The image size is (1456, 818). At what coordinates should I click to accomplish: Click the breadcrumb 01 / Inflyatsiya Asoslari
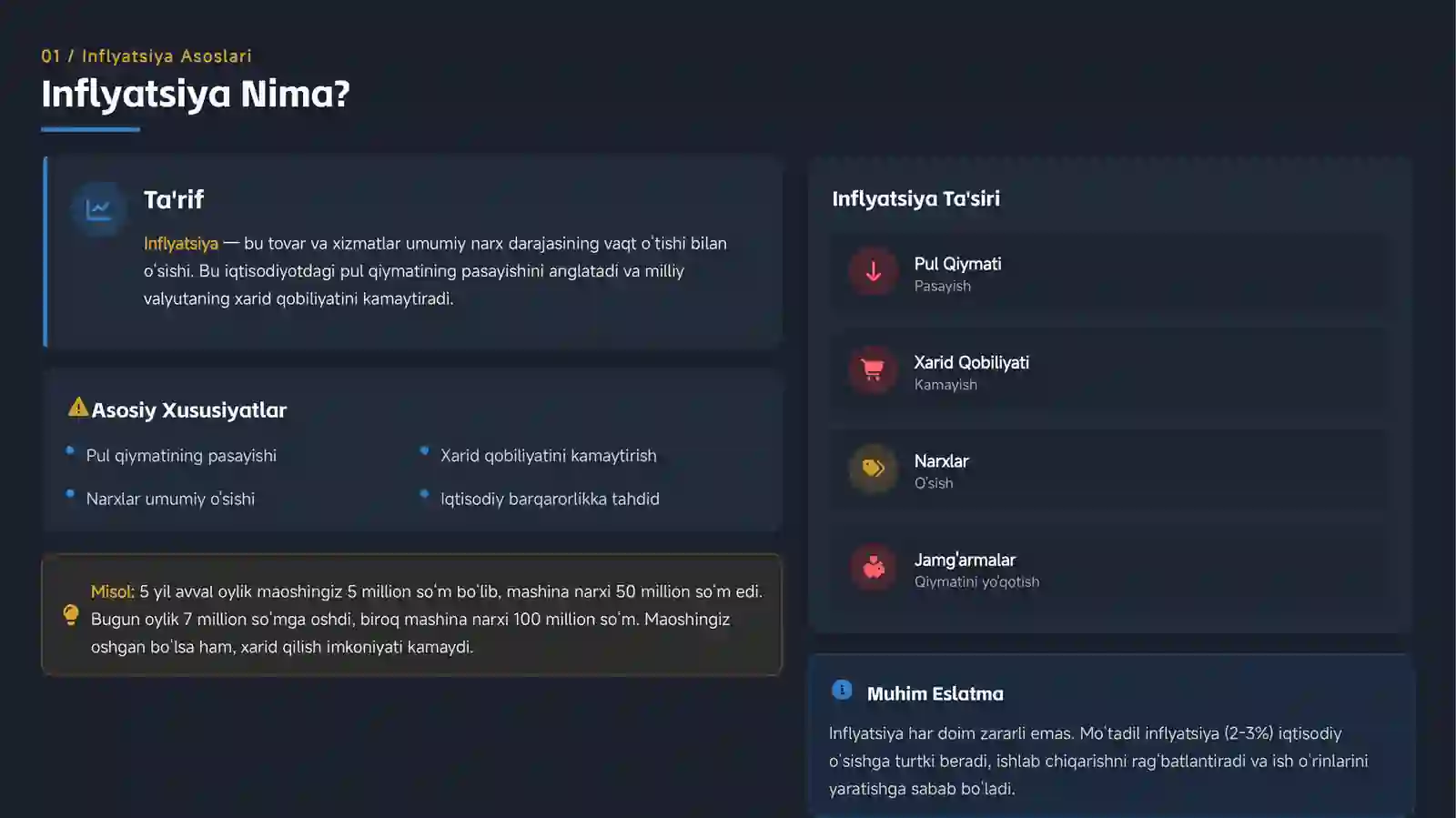[147, 56]
